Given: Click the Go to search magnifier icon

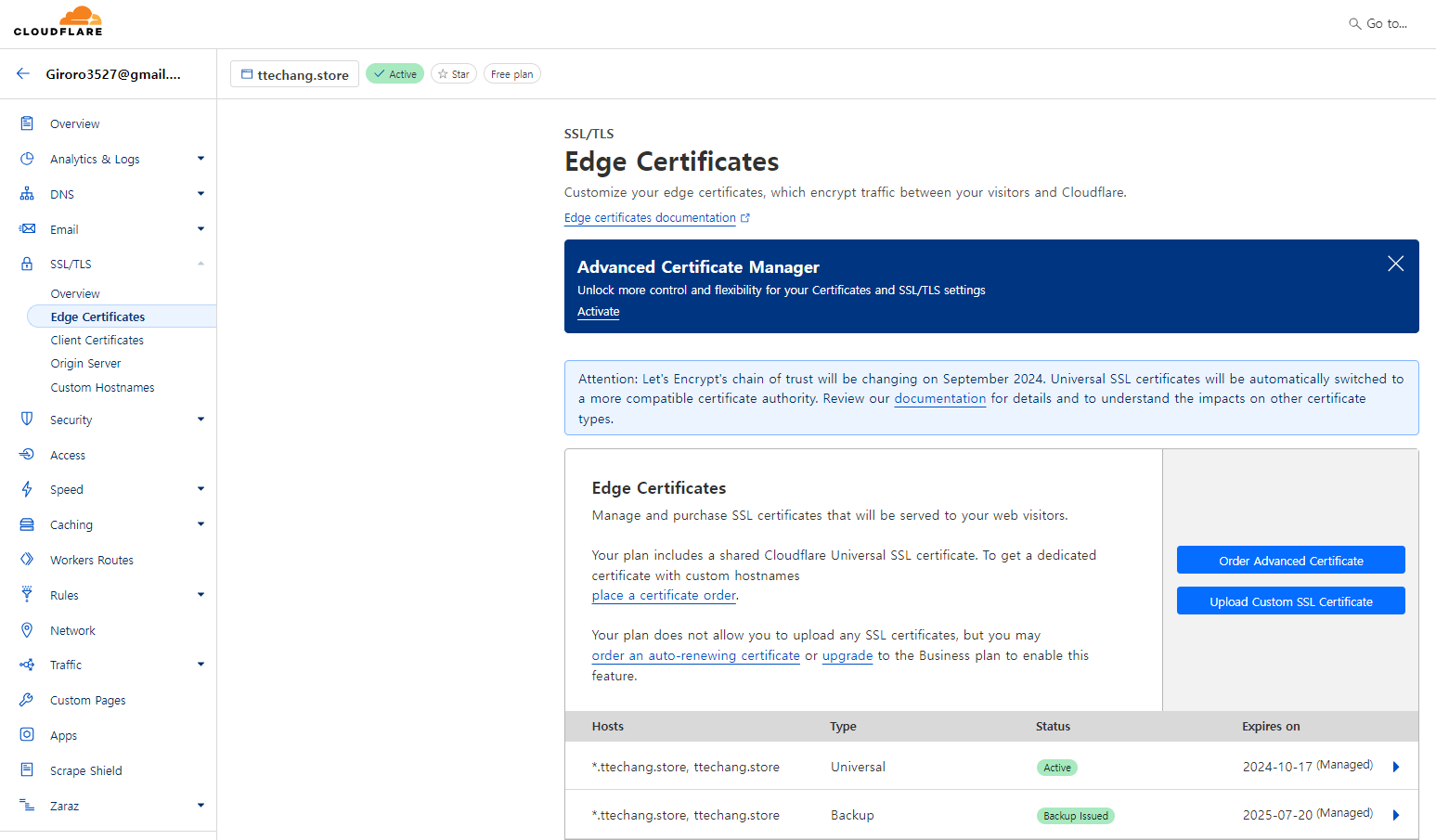Looking at the screenshot, I should 1354,23.
